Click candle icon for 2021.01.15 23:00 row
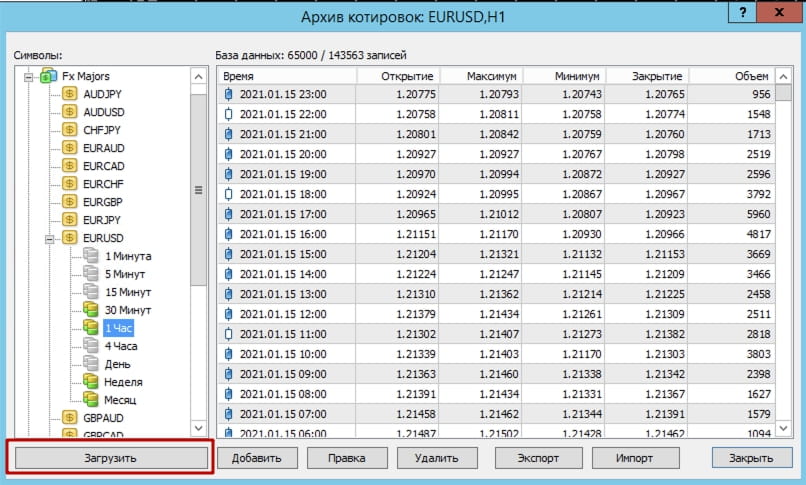 (228, 95)
